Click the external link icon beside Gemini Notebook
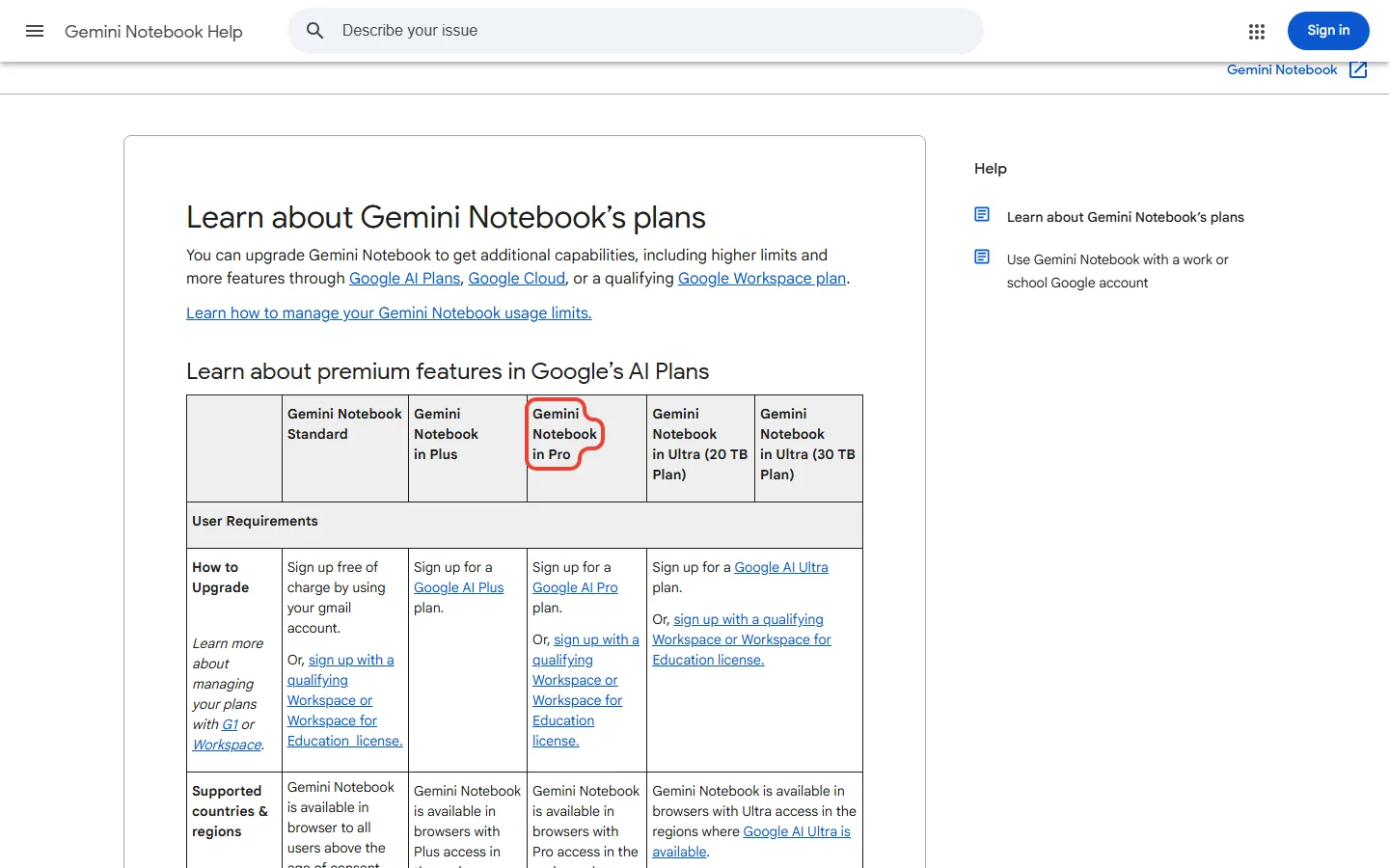Screen dimensions: 1389x868 (x=1358, y=69)
